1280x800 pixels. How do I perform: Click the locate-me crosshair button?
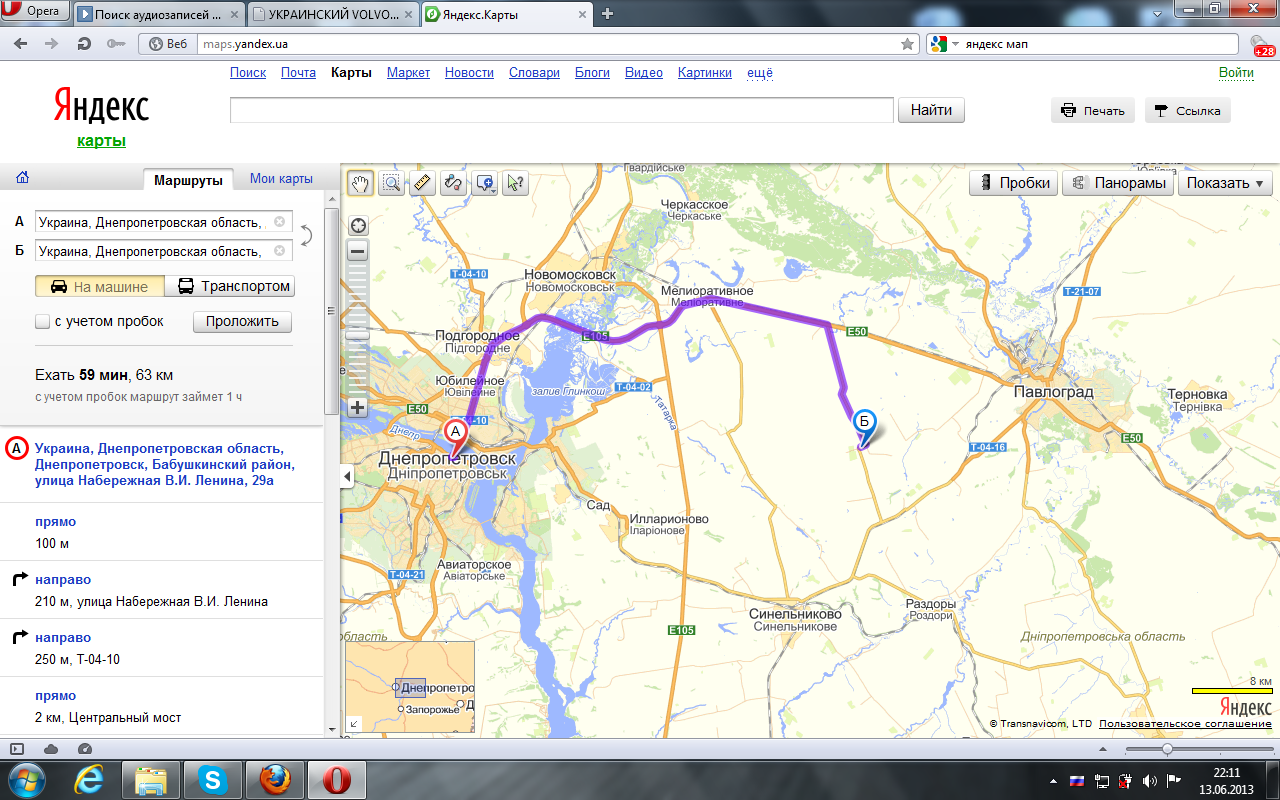[358, 225]
